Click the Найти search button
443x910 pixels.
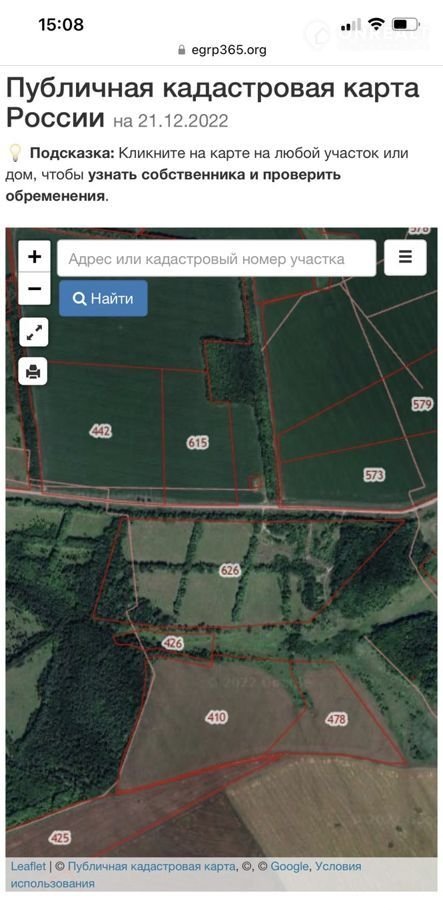[x=103, y=299]
